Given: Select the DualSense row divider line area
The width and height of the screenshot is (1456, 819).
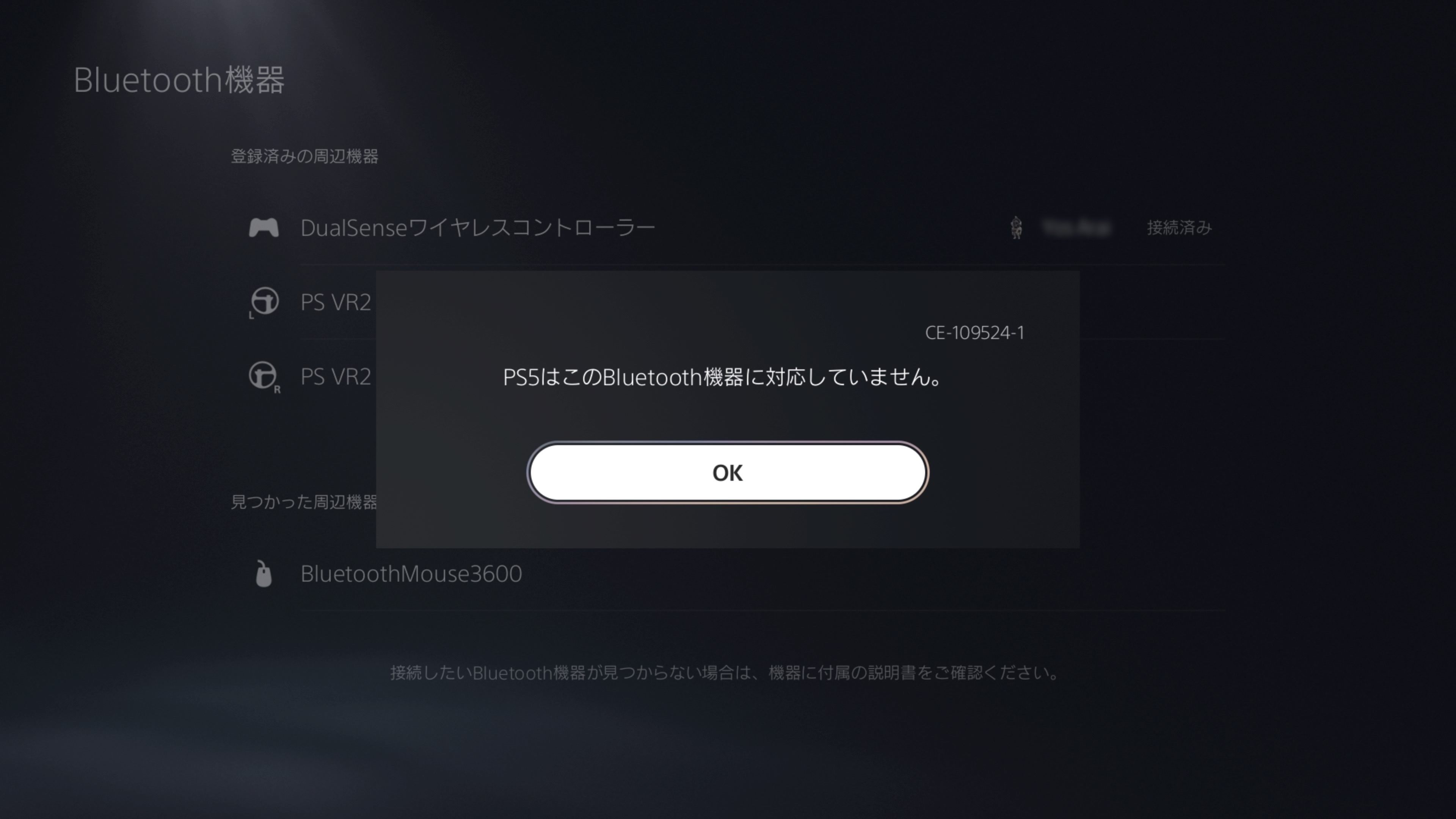Looking at the screenshot, I should pyautogui.click(x=763, y=264).
